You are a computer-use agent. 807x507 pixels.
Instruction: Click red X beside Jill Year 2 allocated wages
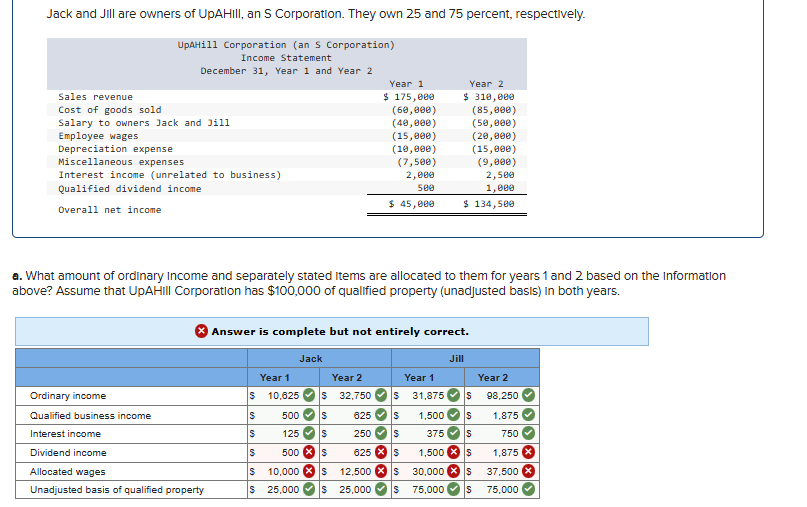pos(529,471)
